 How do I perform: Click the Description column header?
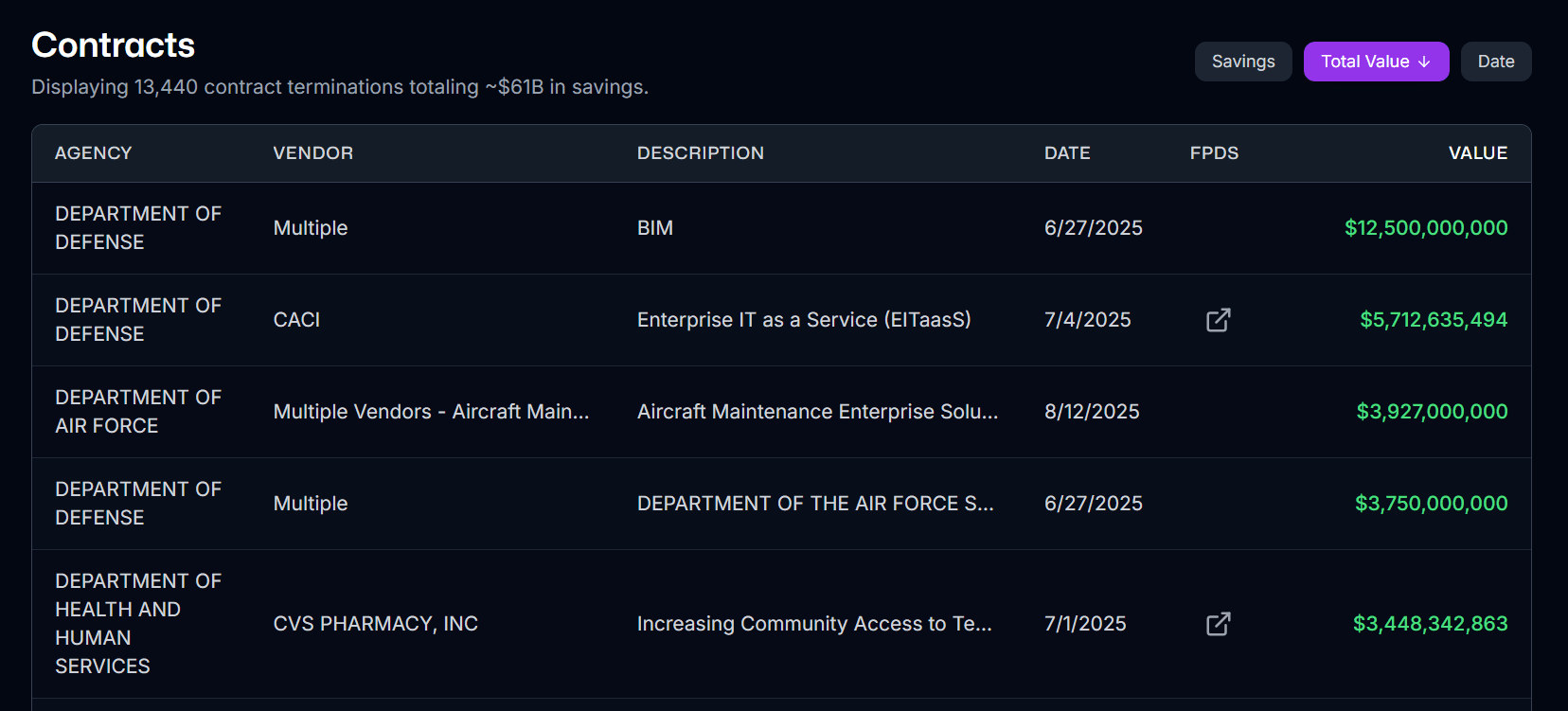[x=700, y=153]
